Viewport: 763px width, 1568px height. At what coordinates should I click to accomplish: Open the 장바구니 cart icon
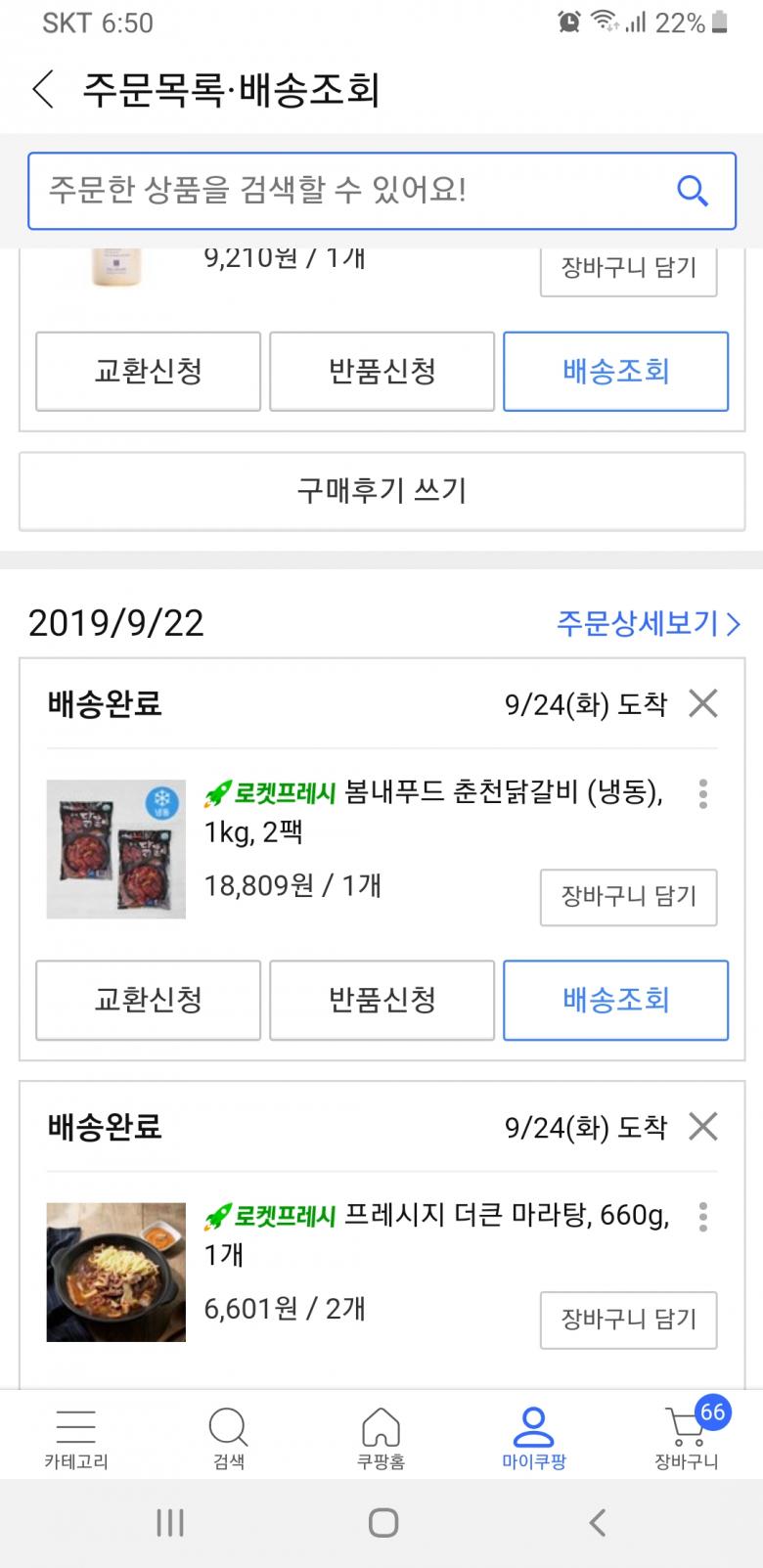[686, 1438]
